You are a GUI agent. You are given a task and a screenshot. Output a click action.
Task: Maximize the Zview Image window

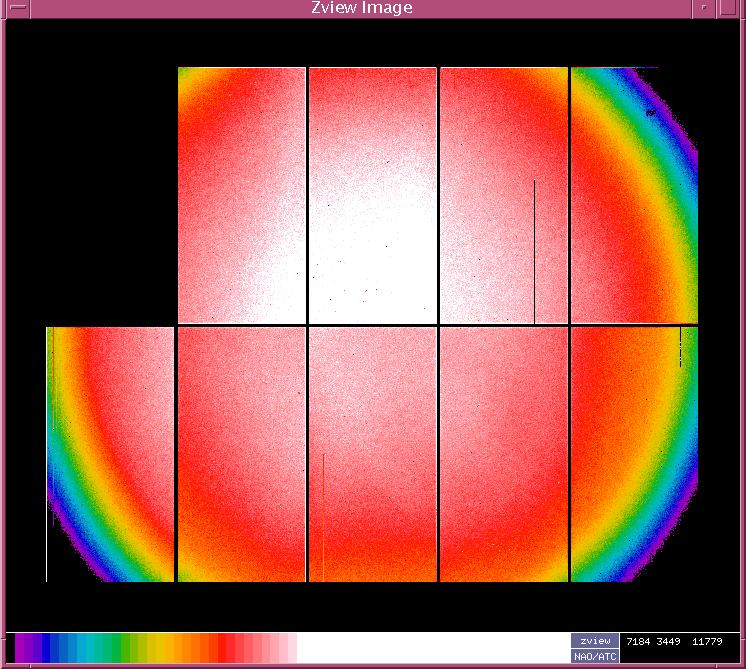tap(731, 9)
